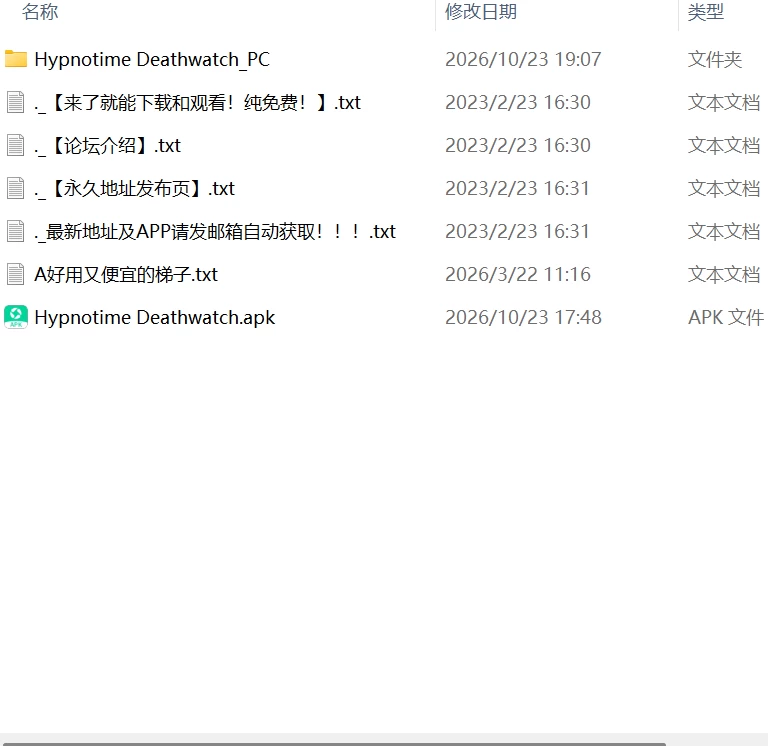Click 文本文档 type in 最新地址及APP row

coord(724,232)
